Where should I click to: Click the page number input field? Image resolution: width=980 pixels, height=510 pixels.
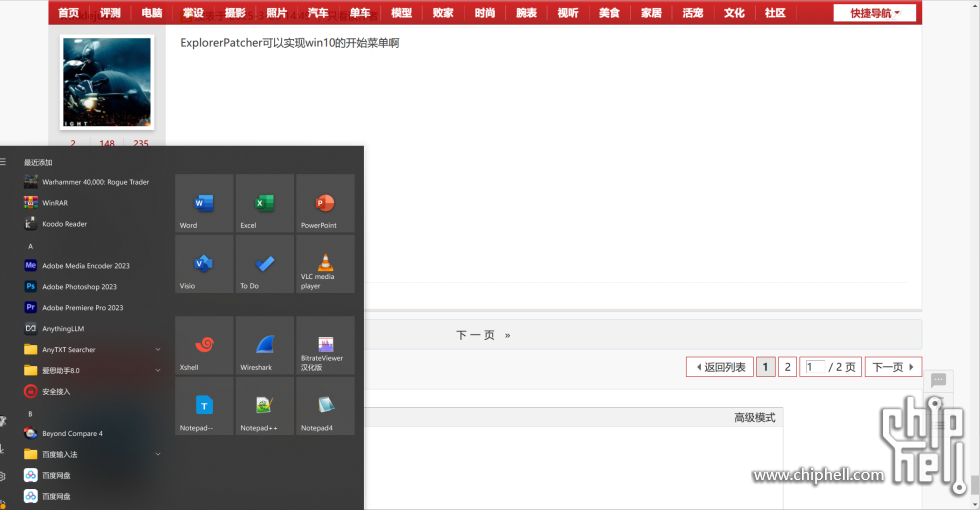(x=815, y=367)
